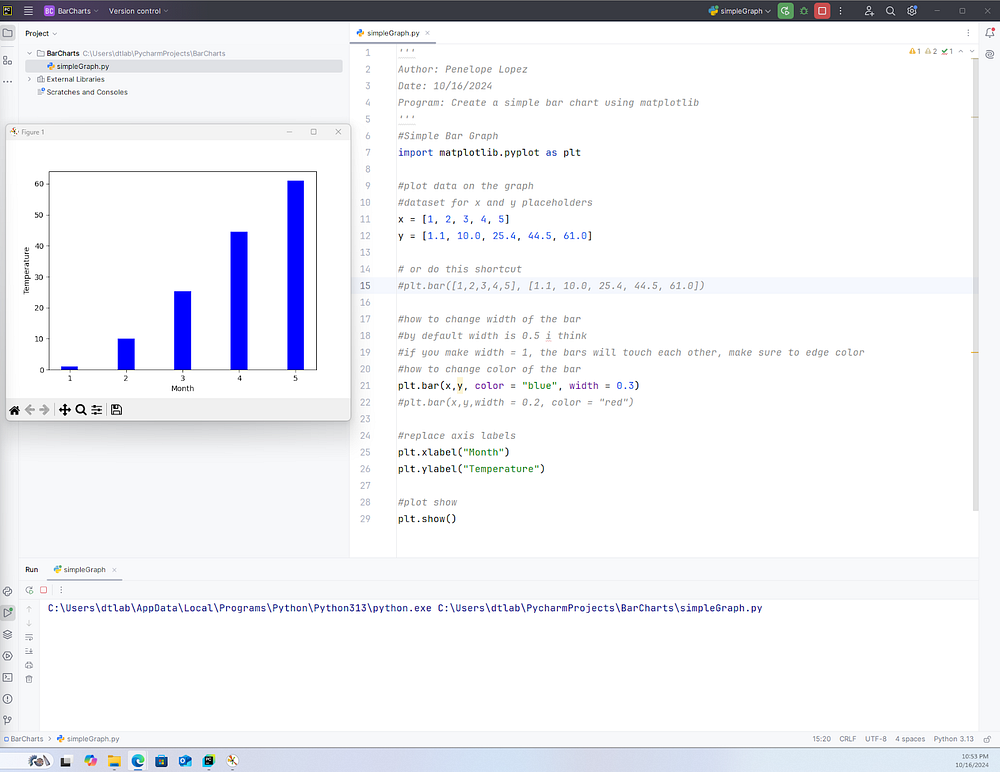Go to previous highlighted error arrow
1000x772 pixels.
(960, 51)
